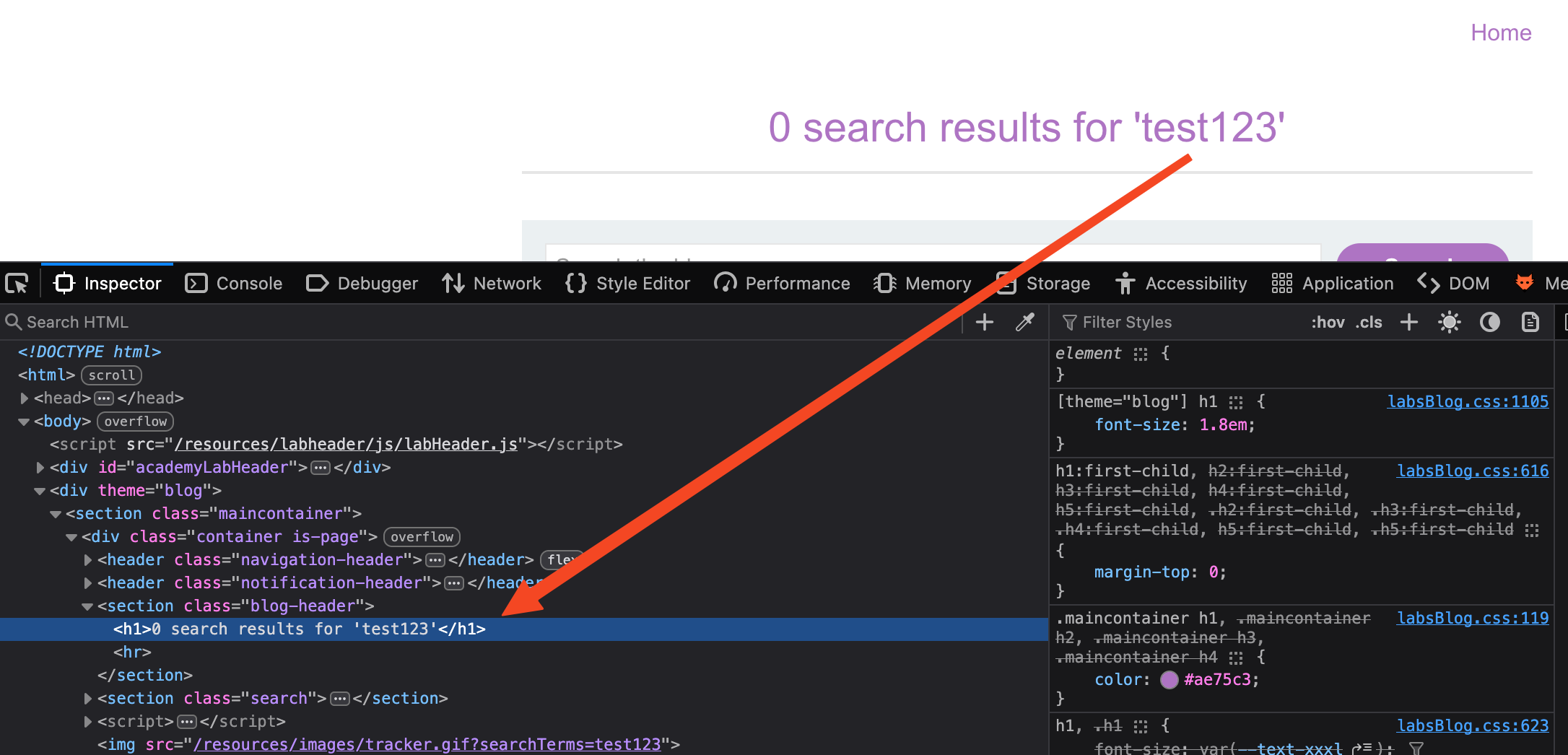
Task: Click the #ae75c3 color swatch
Action: (x=1170, y=680)
